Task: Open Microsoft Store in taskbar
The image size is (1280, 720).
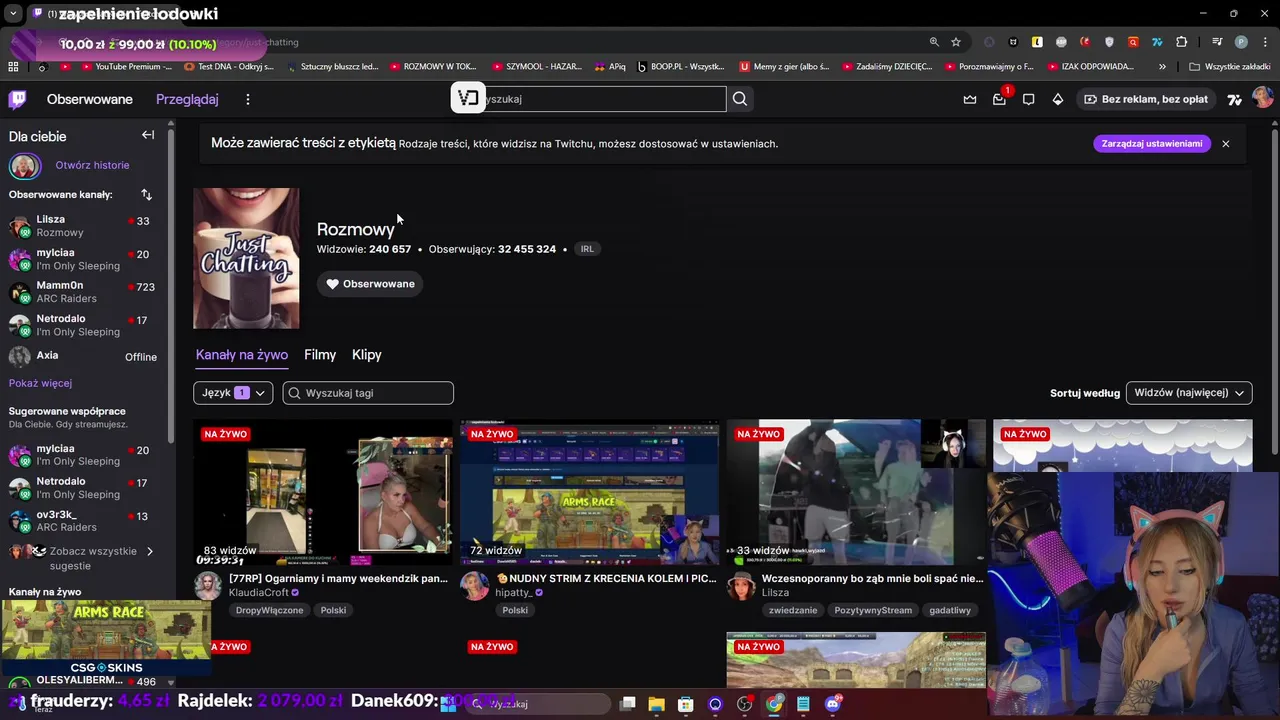Action: pos(686,704)
